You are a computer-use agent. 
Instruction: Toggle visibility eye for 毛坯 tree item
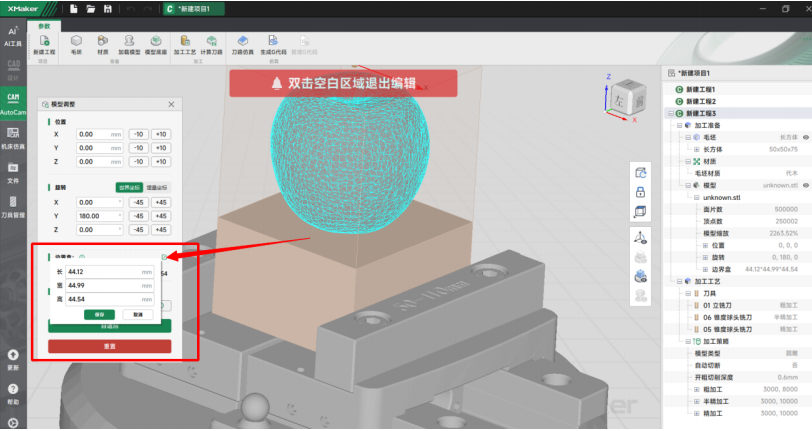(x=806, y=137)
